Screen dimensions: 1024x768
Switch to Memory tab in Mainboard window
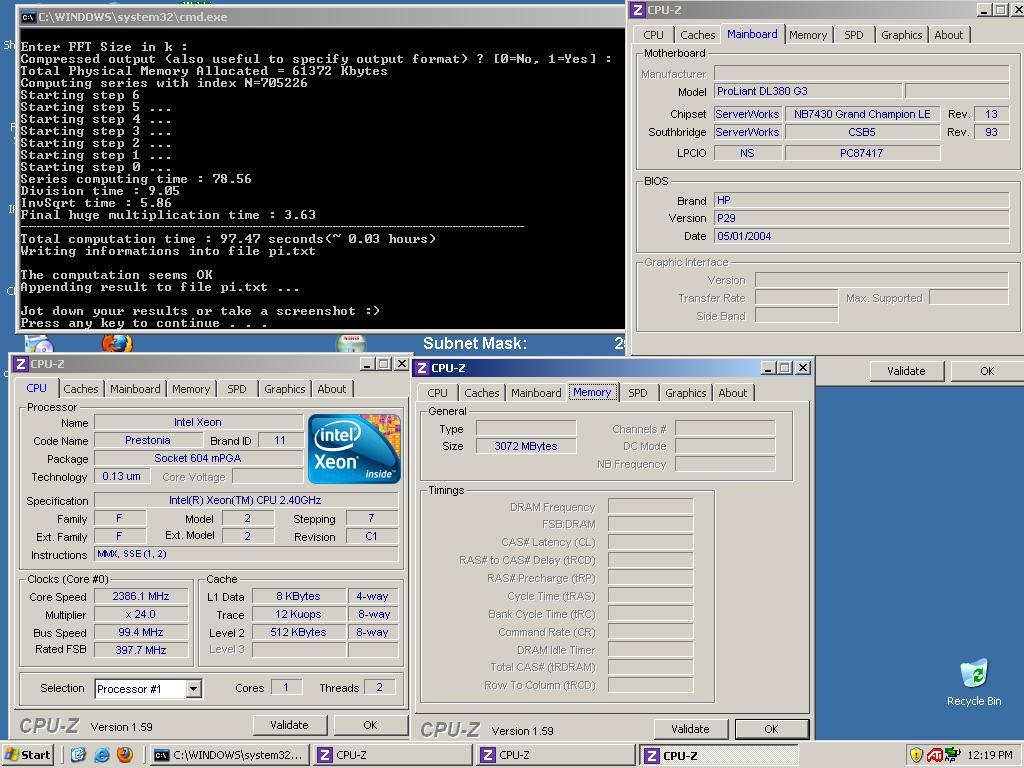coord(808,35)
